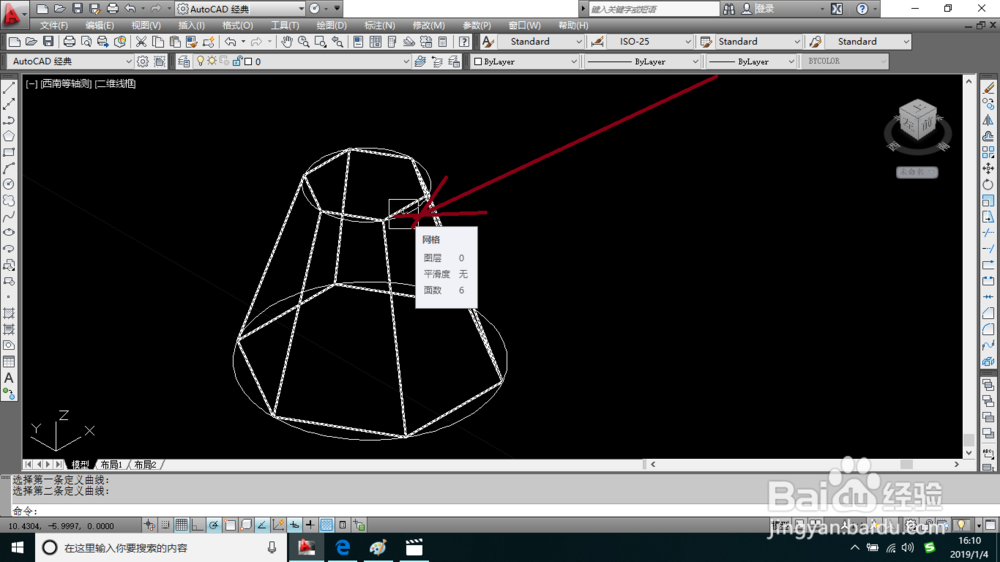Expand the Standard table style dropdown
This screenshot has width=1000, height=562.
click(797, 42)
